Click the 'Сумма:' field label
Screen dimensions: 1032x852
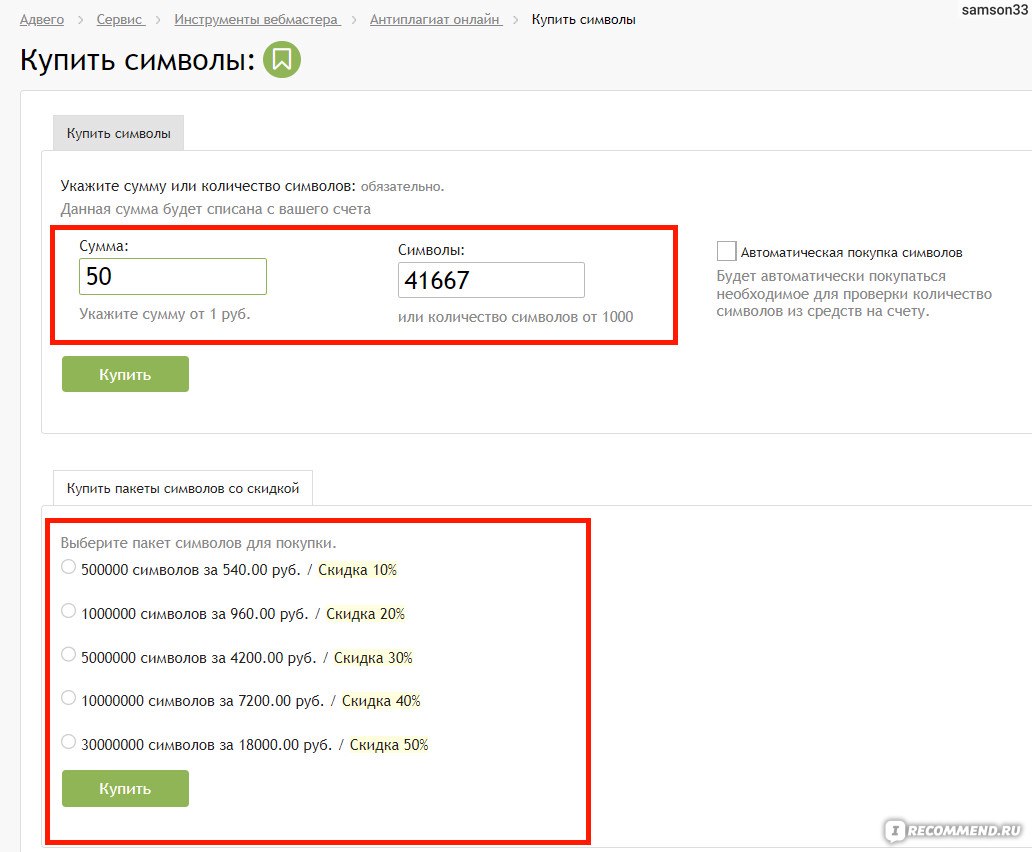104,246
